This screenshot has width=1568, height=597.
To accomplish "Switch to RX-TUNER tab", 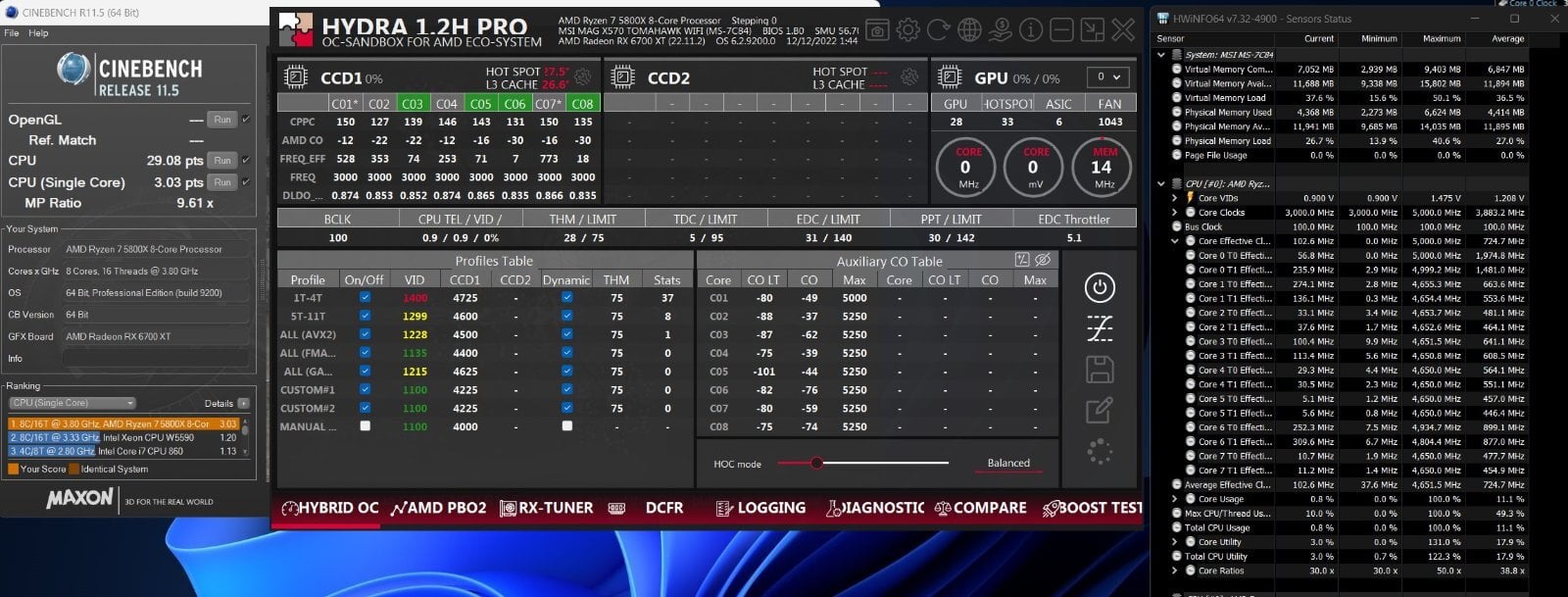I will [x=547, y=508].
